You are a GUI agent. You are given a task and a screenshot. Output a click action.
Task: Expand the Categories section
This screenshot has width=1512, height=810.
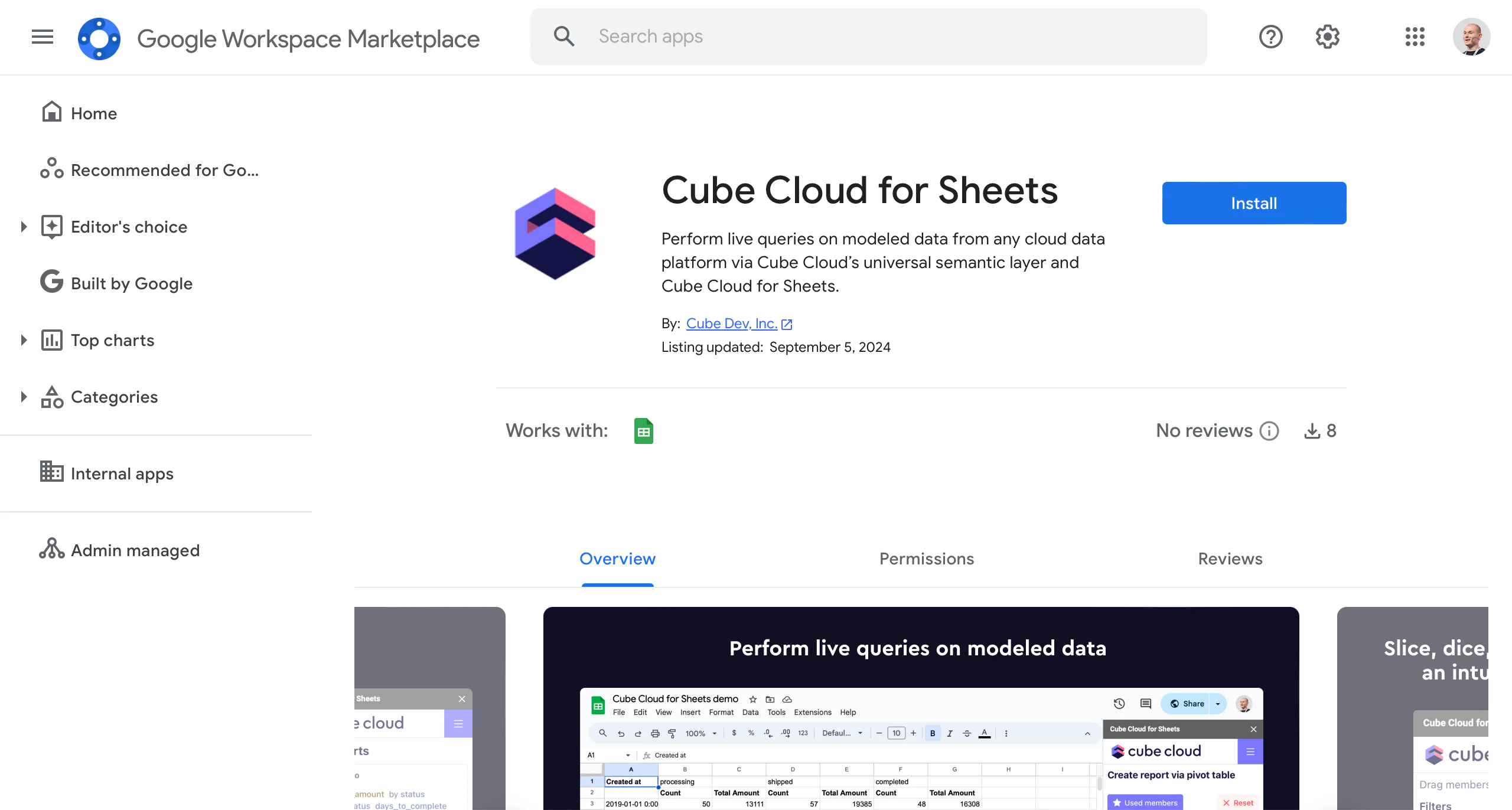(x=24, y=397)
